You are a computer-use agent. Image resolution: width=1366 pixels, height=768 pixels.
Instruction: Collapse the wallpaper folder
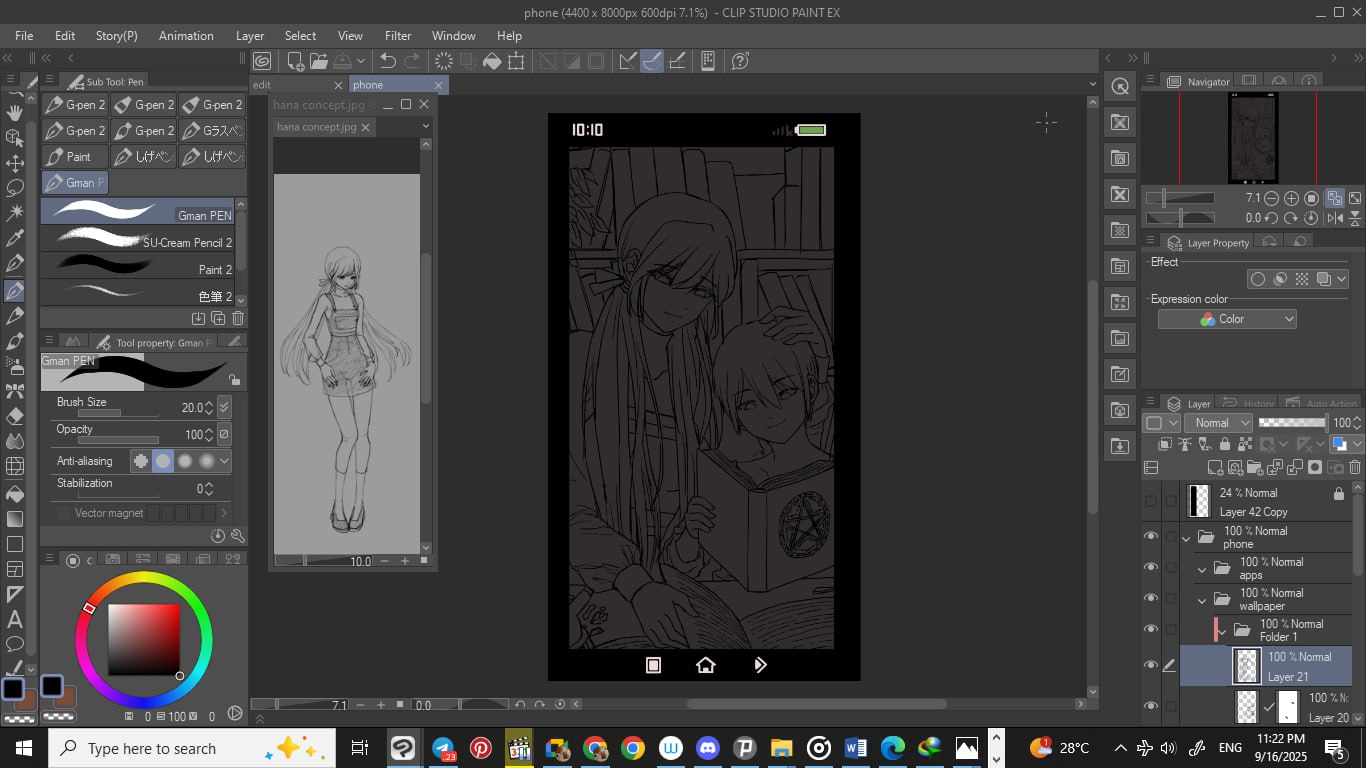click(1202, 600)
